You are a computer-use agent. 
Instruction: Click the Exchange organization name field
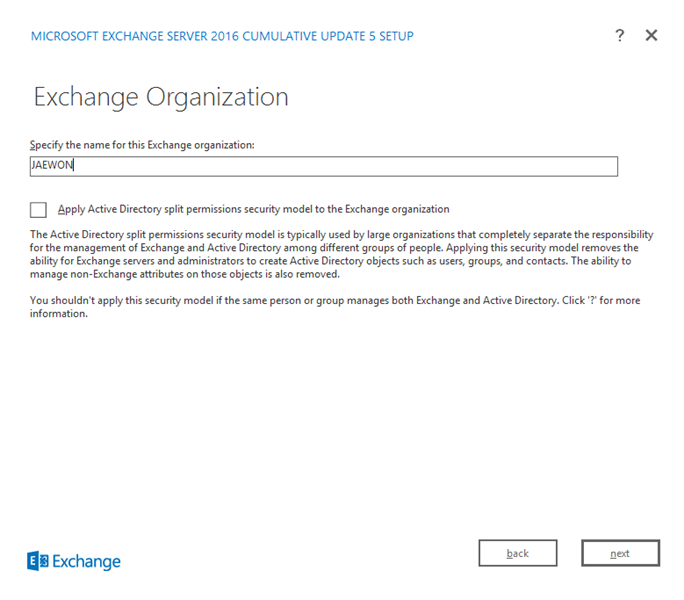point(324,166)
